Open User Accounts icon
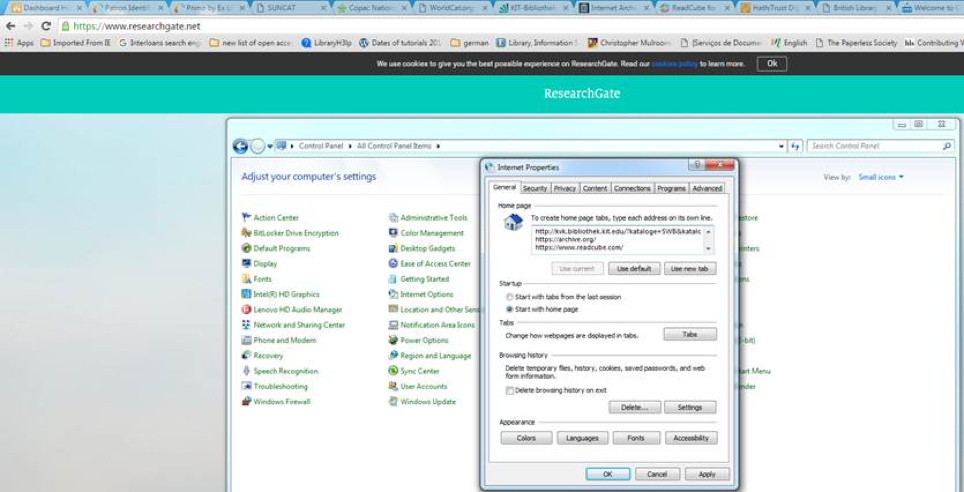The image size is (964, 492). [393, 386]
